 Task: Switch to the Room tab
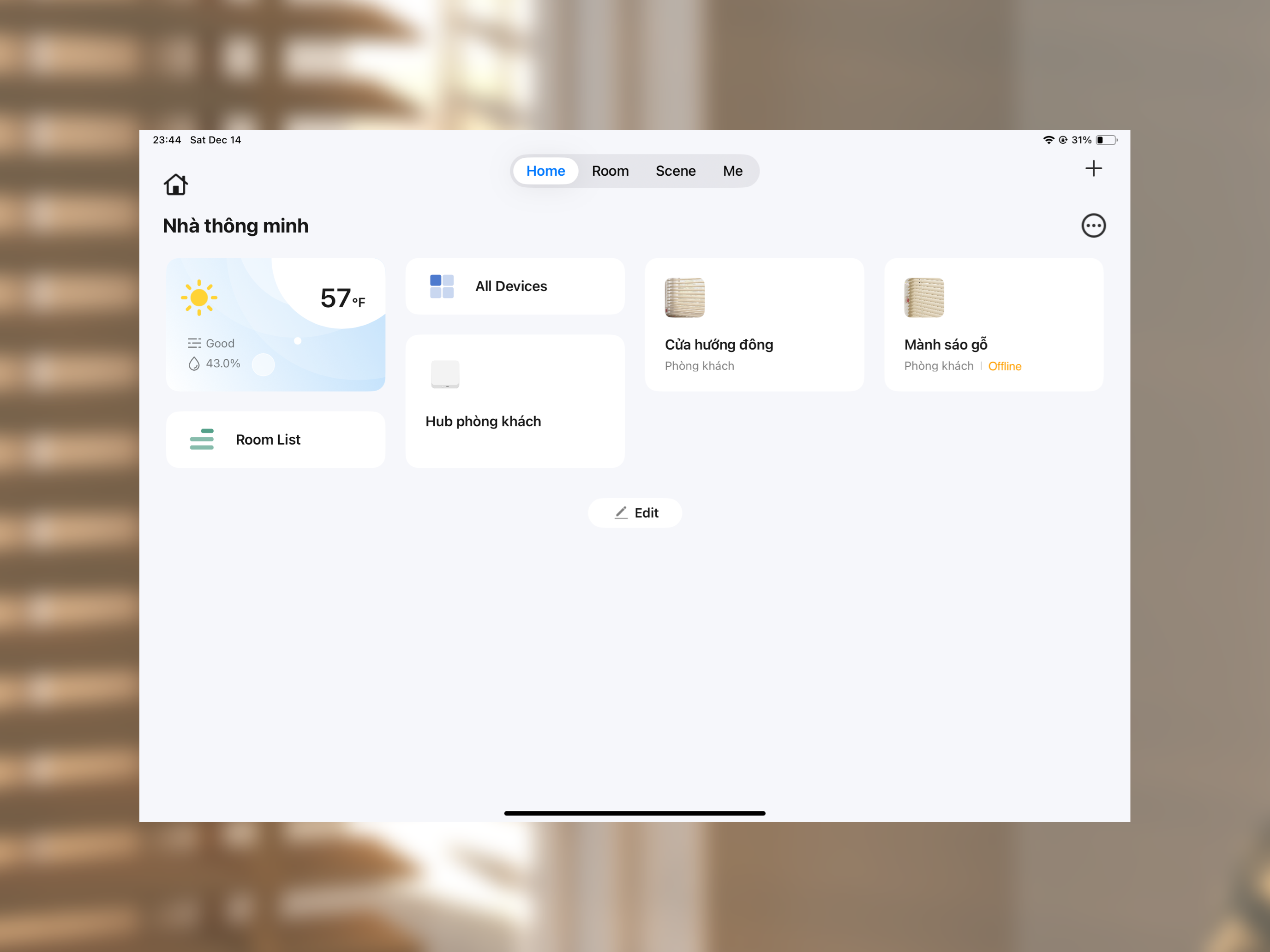point(611,171)
